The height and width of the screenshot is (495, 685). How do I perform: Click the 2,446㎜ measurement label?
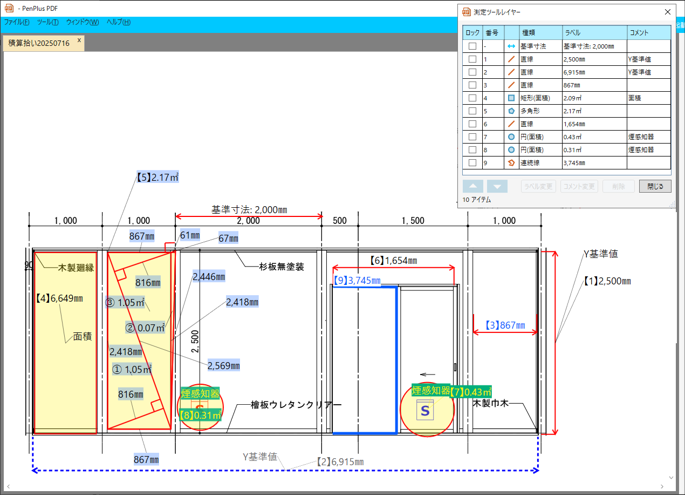(209, 277)
